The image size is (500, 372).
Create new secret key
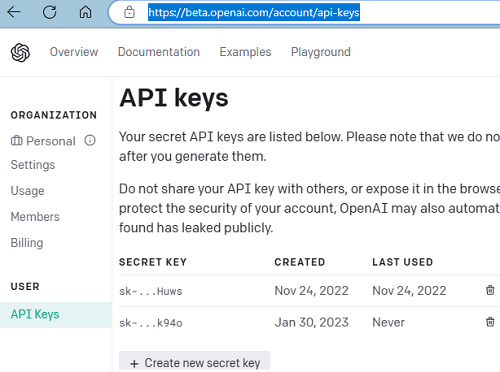(x=195, y=362)
